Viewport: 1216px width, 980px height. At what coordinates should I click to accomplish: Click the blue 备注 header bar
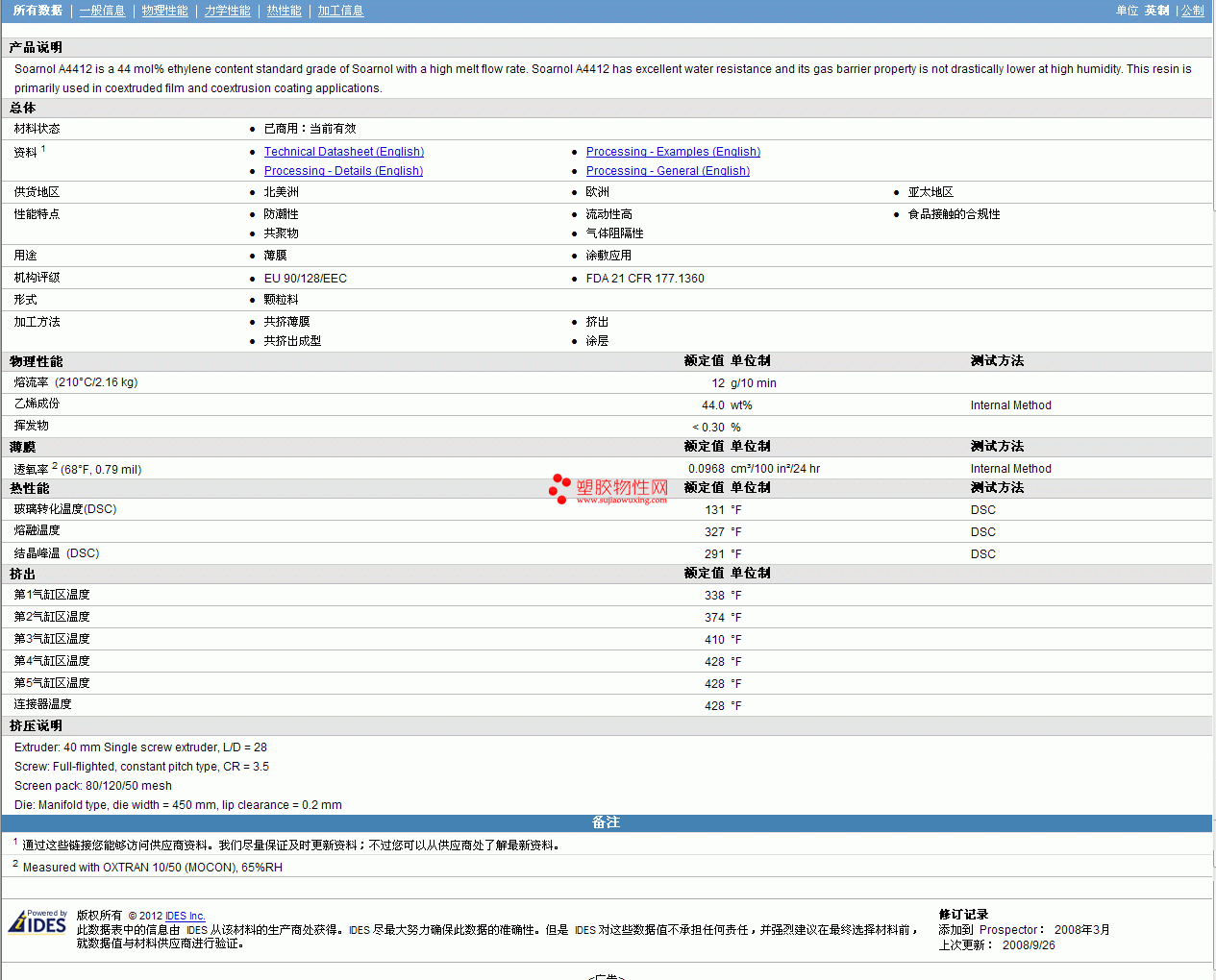pos(606,822)
